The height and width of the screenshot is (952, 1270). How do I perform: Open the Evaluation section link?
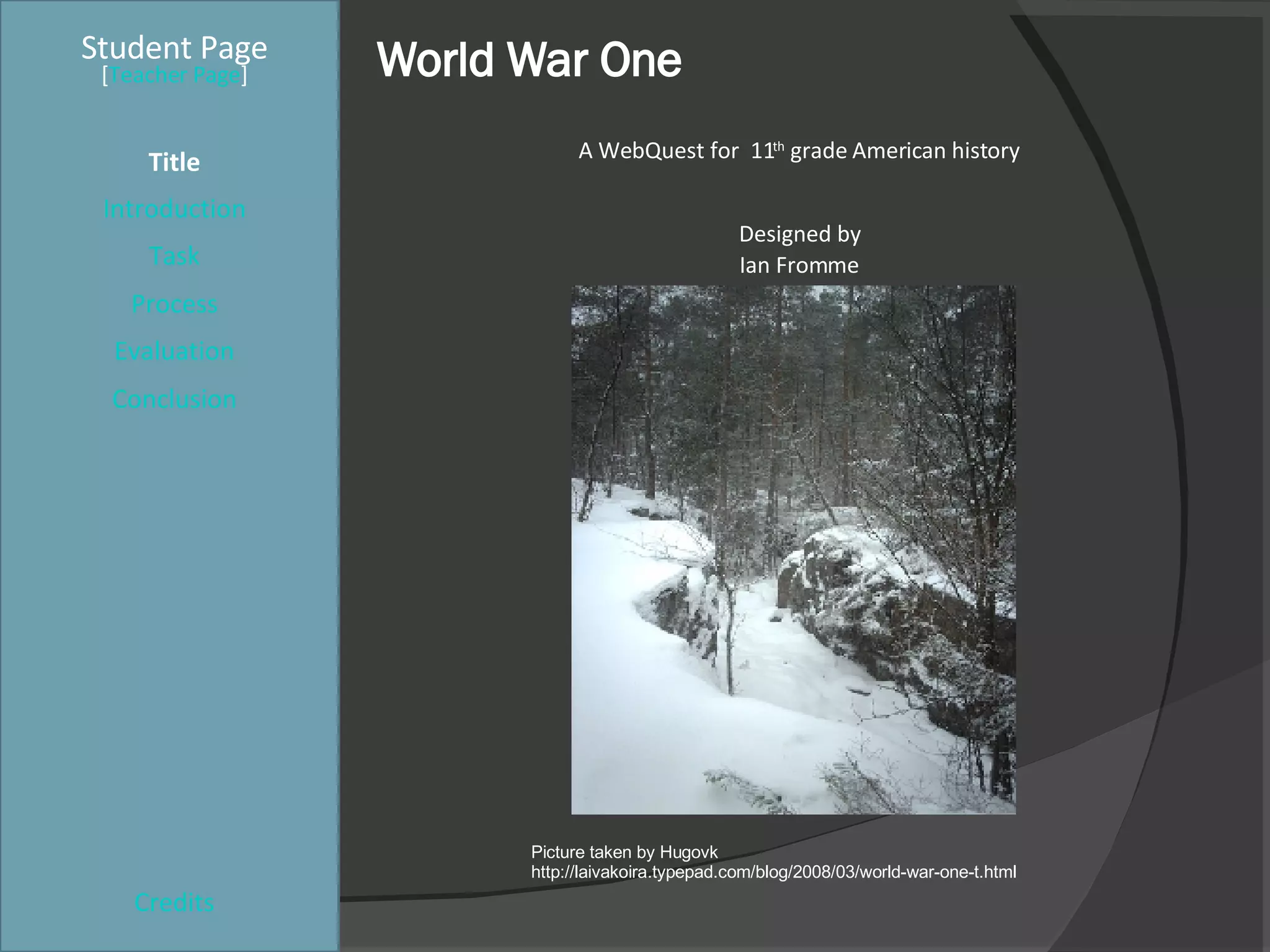[x=174, y=351]
